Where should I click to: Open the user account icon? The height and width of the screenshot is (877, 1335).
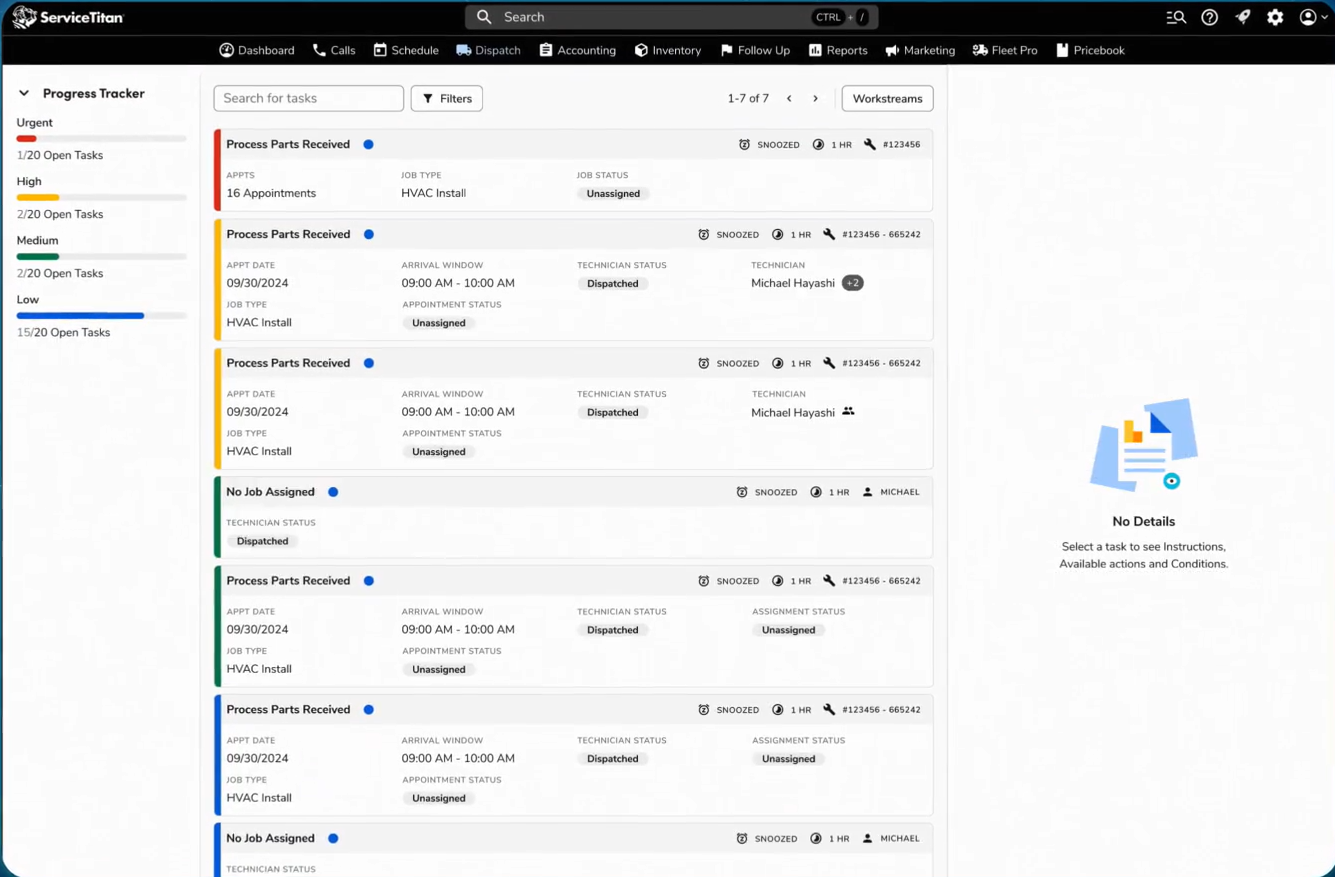pos(1308,17)
